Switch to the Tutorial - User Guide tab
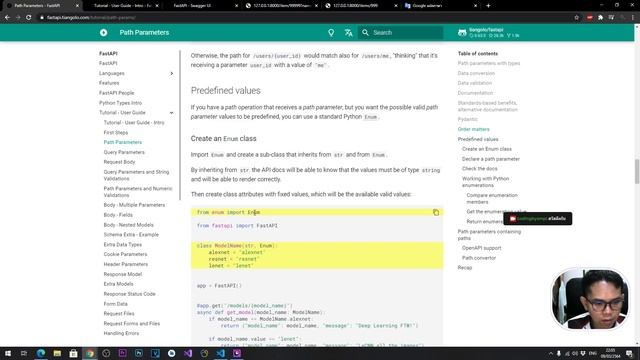 [122, 6]
